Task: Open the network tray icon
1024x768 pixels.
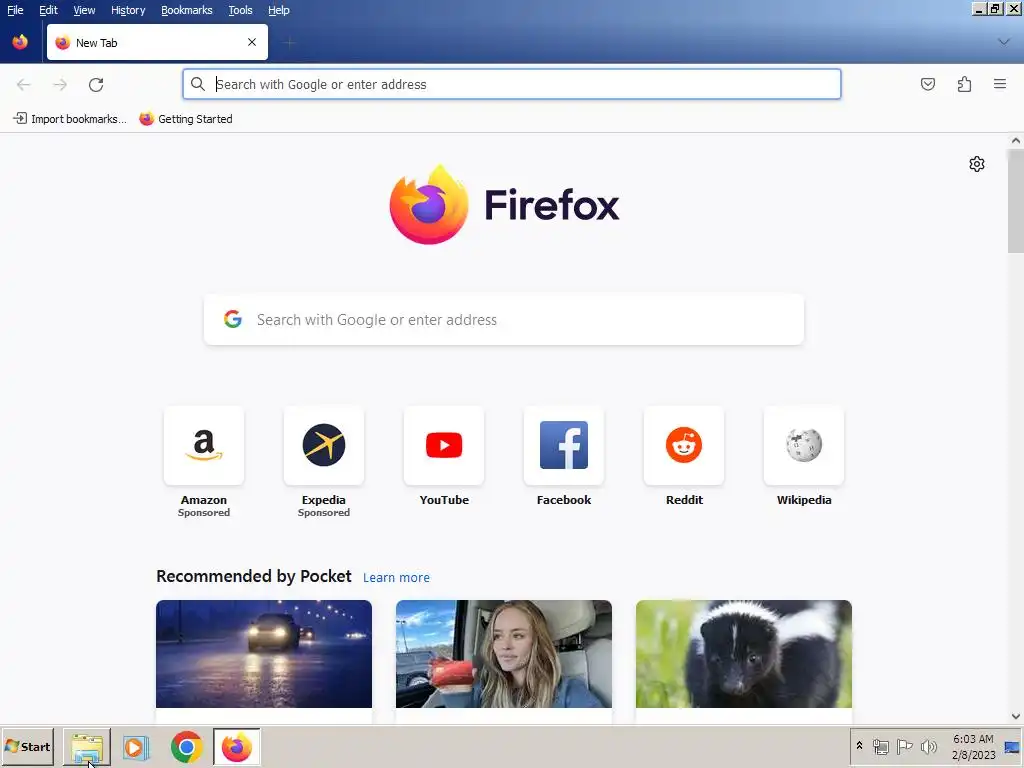Action: click(x=881, y=746)
